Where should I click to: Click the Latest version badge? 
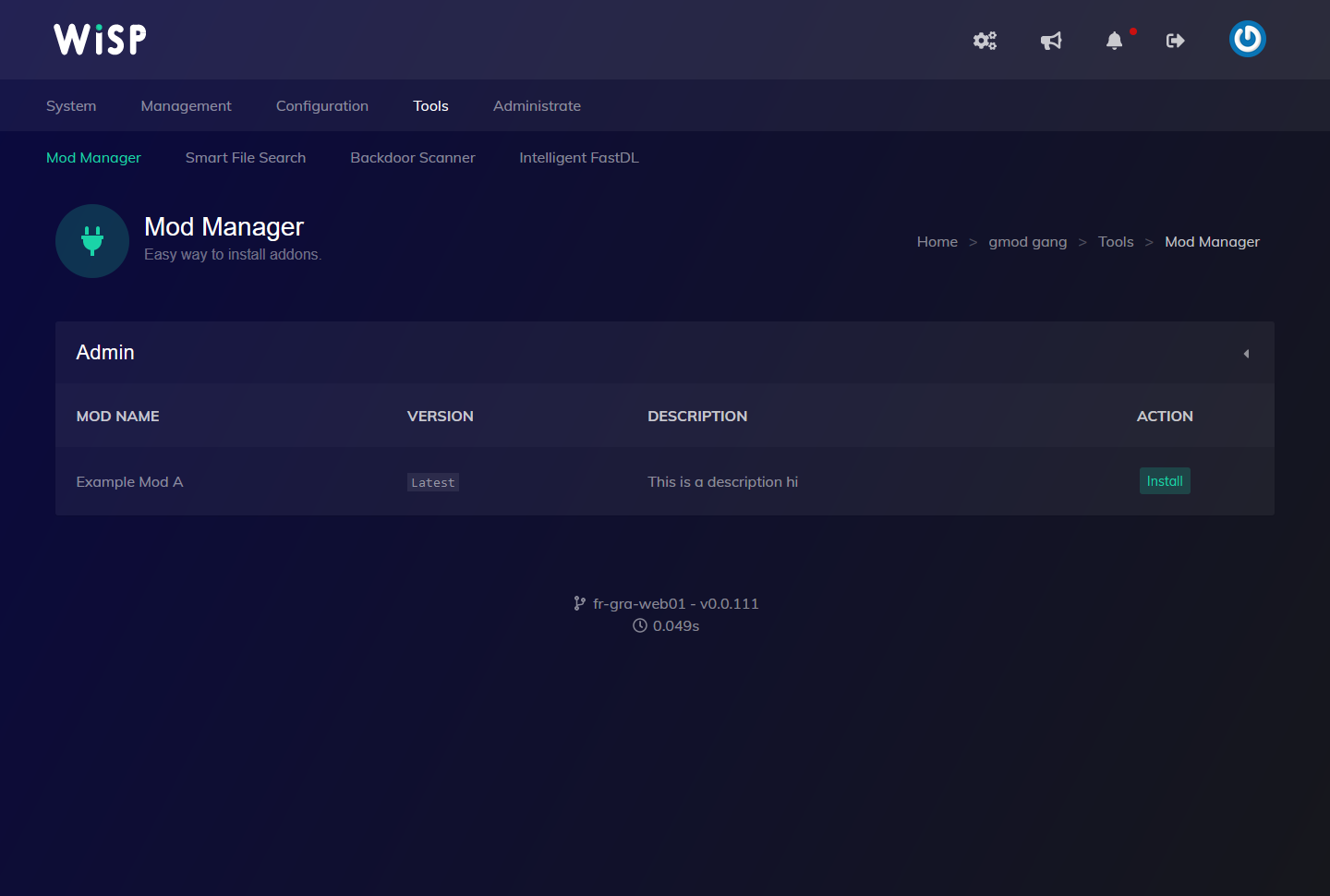pyautogui.click(x=433, y=482)
